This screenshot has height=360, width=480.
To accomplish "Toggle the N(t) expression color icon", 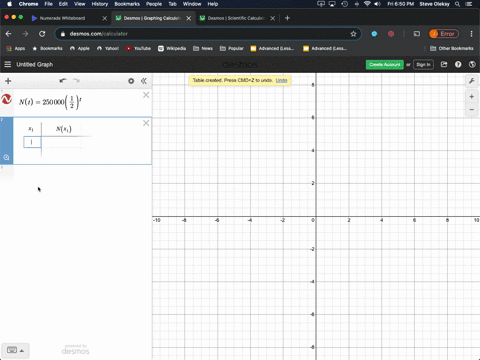I will click(7, 99).
